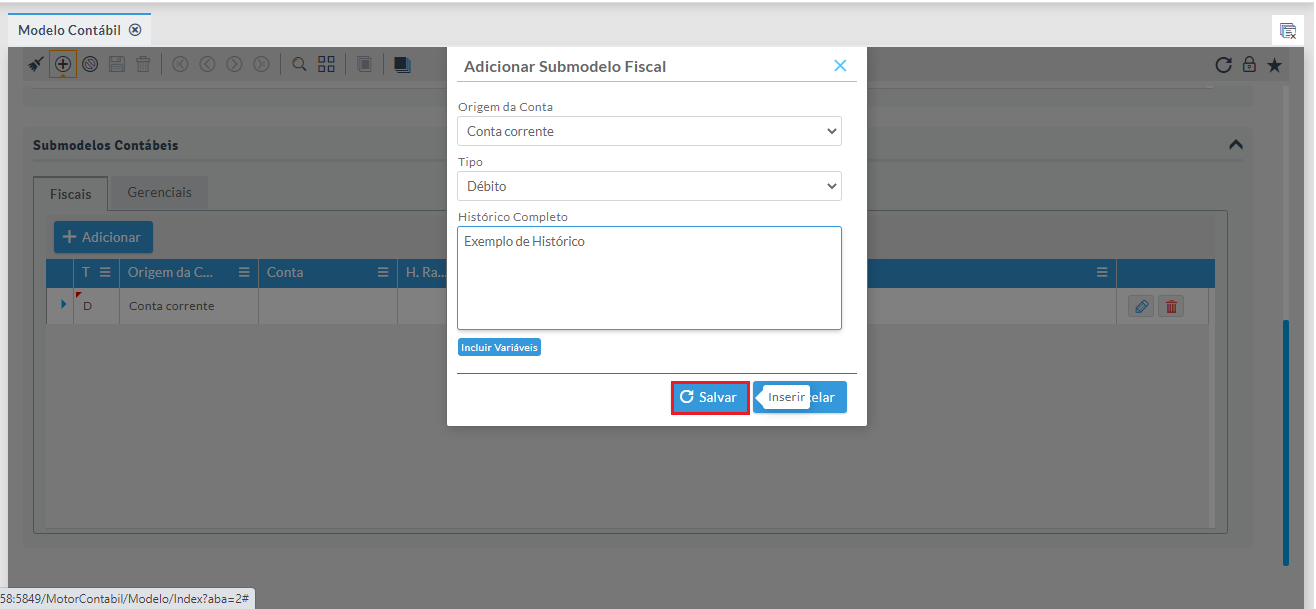Click the refresh icon in top-right toolbar
Image resolution: width=1316 pixels, height=609 pixels.
[x=1223, y=65]
